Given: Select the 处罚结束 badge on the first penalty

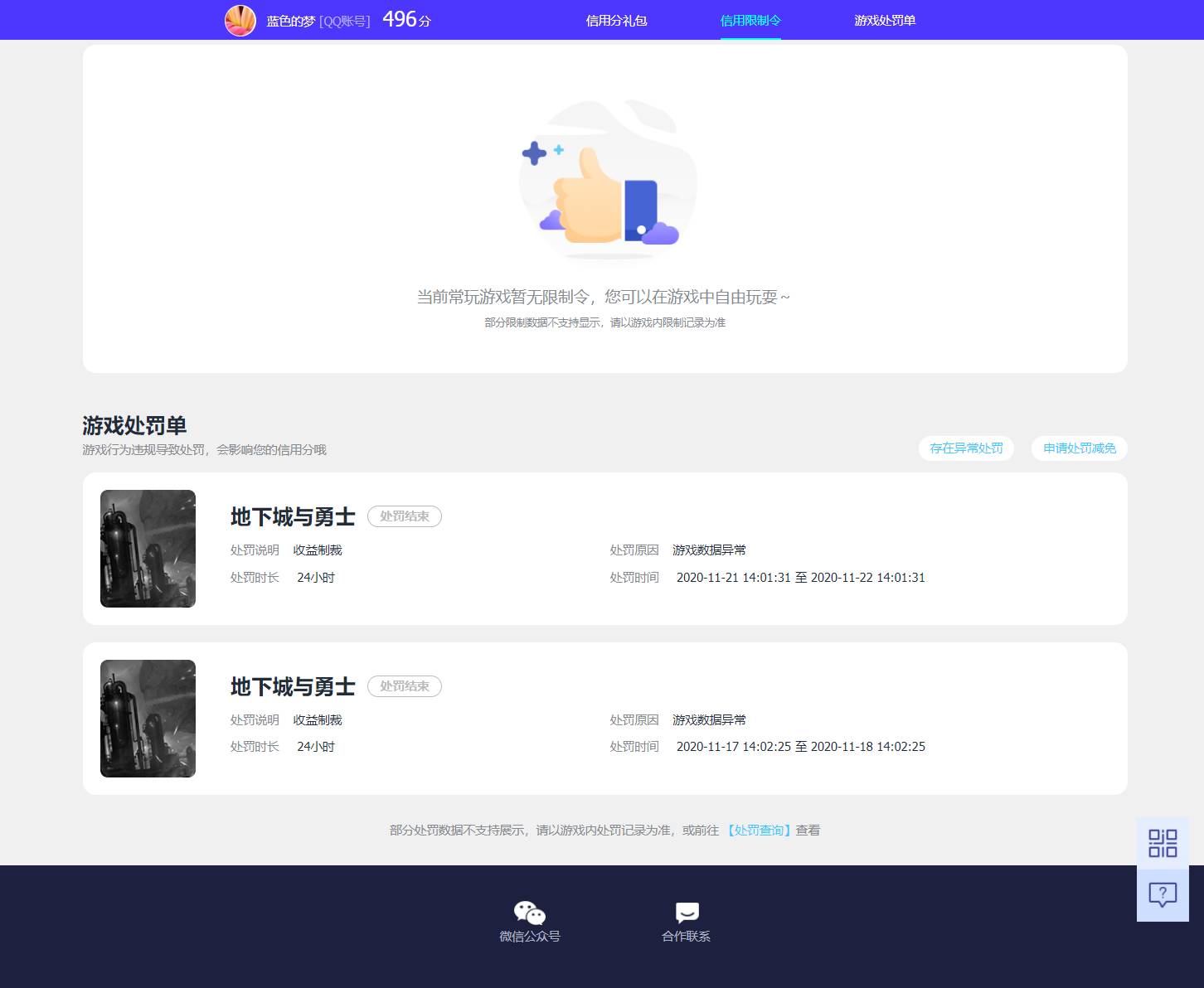Looking at the screenshot, I should click(x=404, y=516).
